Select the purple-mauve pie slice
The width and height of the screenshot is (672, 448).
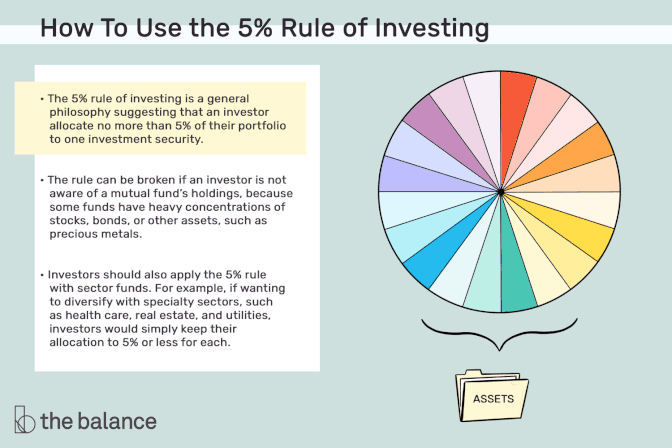[x=441, y=133]
